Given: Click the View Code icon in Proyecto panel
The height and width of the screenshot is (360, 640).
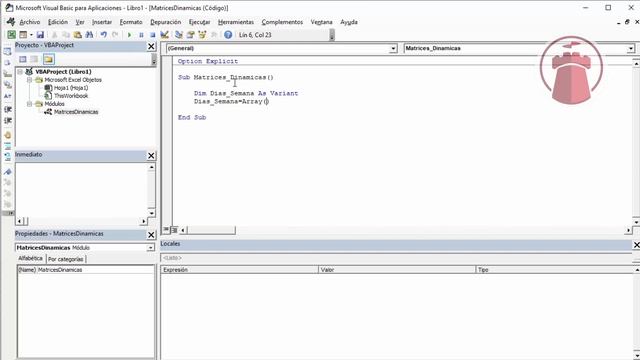Looking at the screenshot, I should pyautogui.click(x=22, y=60).
